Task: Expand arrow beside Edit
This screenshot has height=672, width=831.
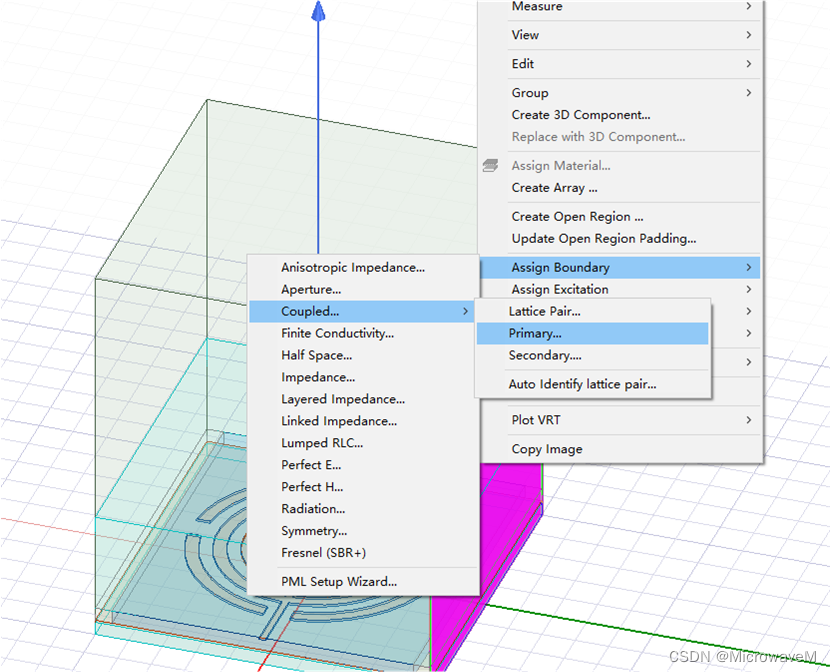Action: pos(748,64)
